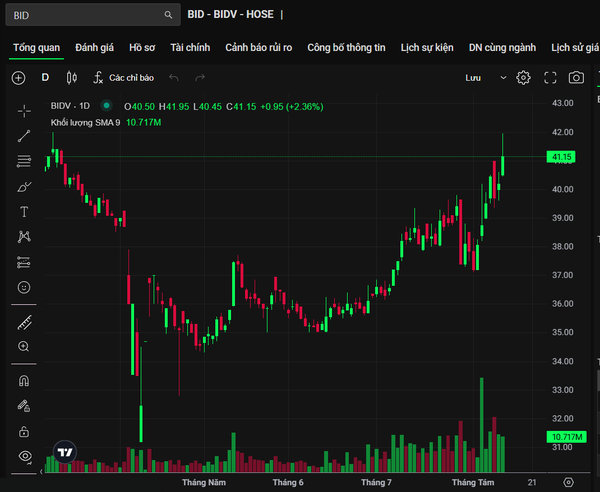Image resolution: width=600 pixels, height=492 pixels.
Task: View the DN cùng ngành tab
Action: (502, 47)
